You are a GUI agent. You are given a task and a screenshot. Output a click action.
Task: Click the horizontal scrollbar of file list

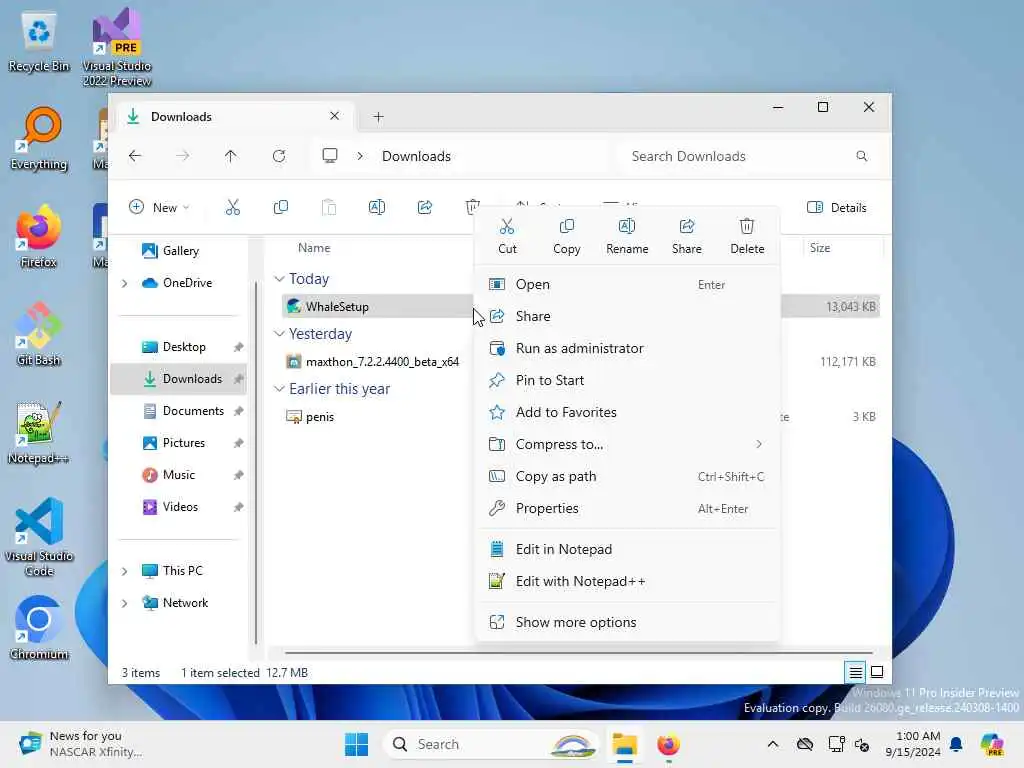(x=579, y=652)
